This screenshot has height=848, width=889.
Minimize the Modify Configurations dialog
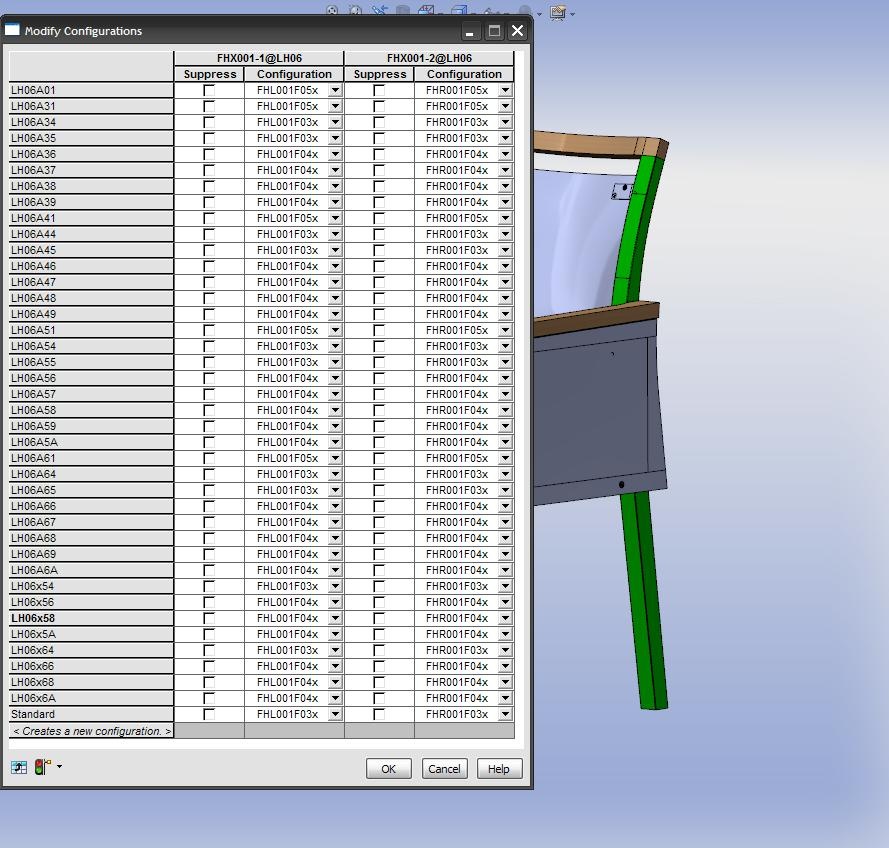[x=469, y=31]
